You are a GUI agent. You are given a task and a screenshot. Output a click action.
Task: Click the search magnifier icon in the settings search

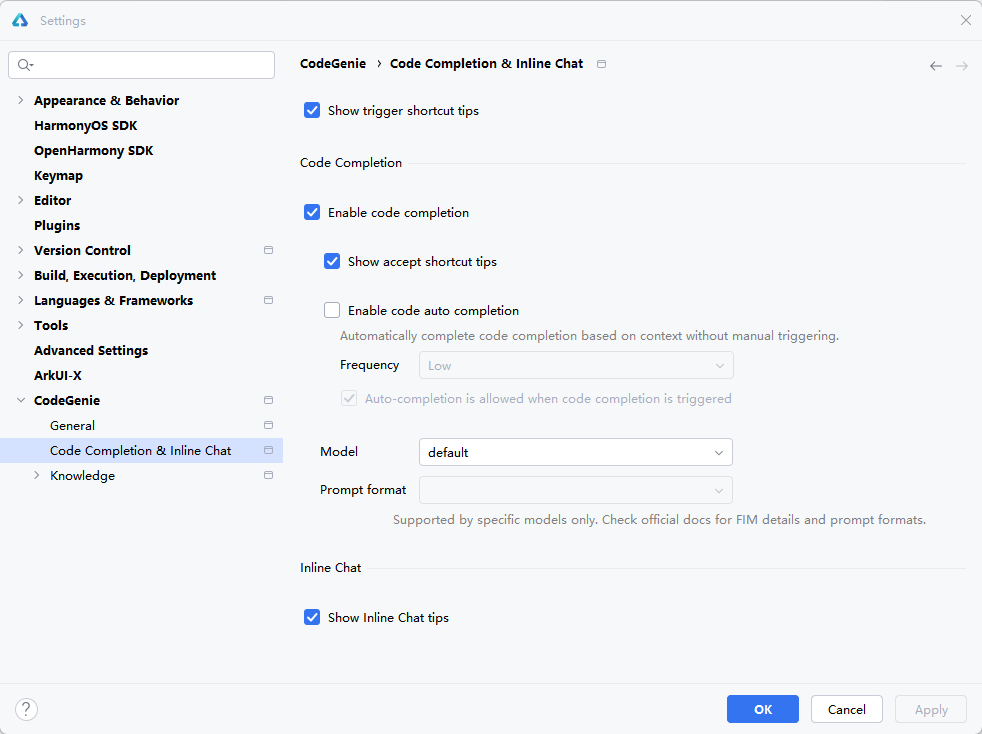[25, 65]
